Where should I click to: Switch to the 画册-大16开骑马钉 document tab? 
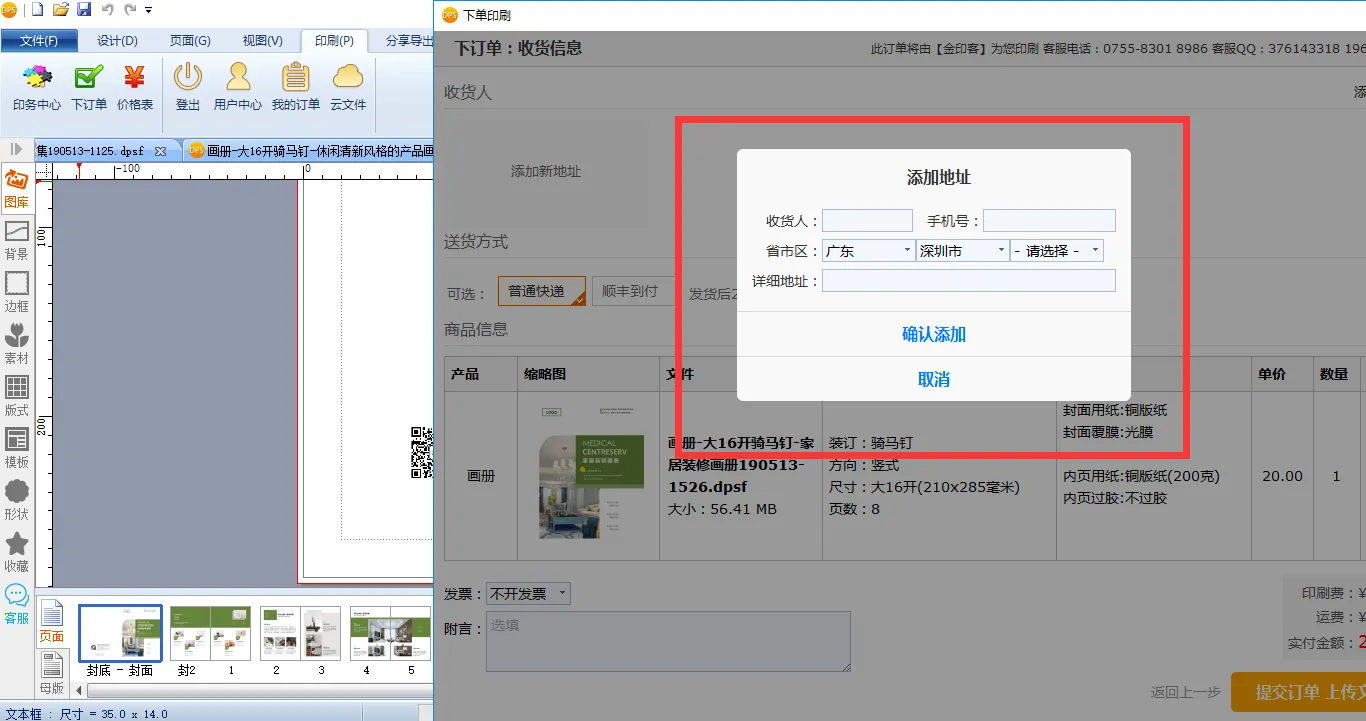point(311,151)
